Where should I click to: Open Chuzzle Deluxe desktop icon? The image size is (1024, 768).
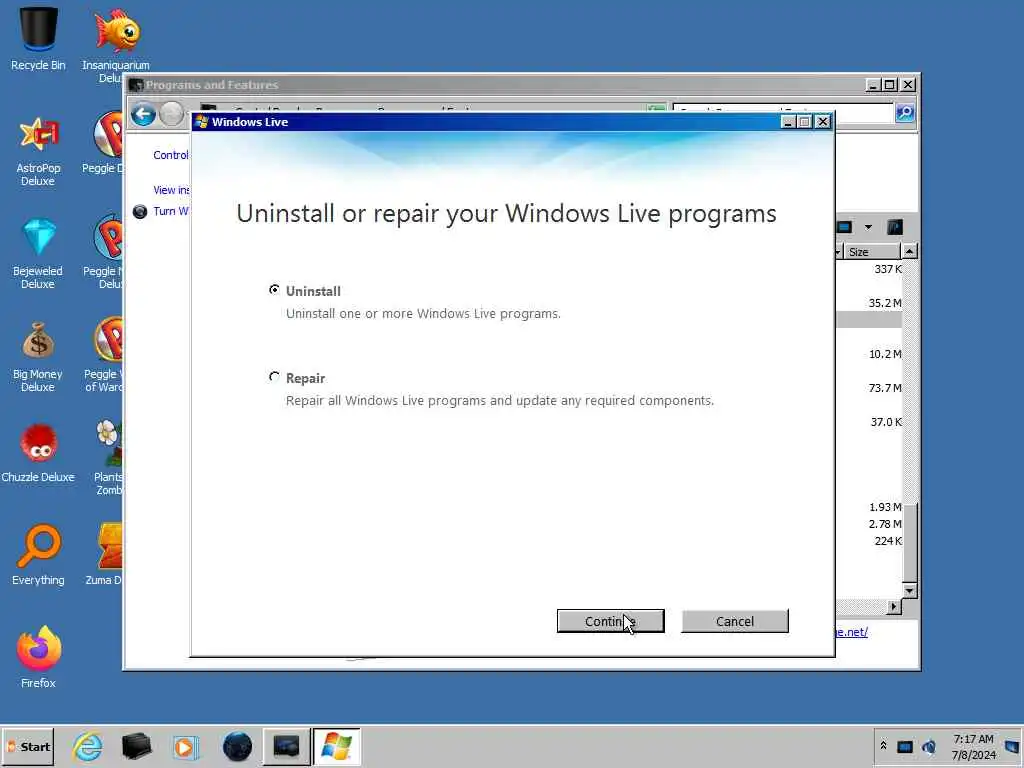coord(38,452)
